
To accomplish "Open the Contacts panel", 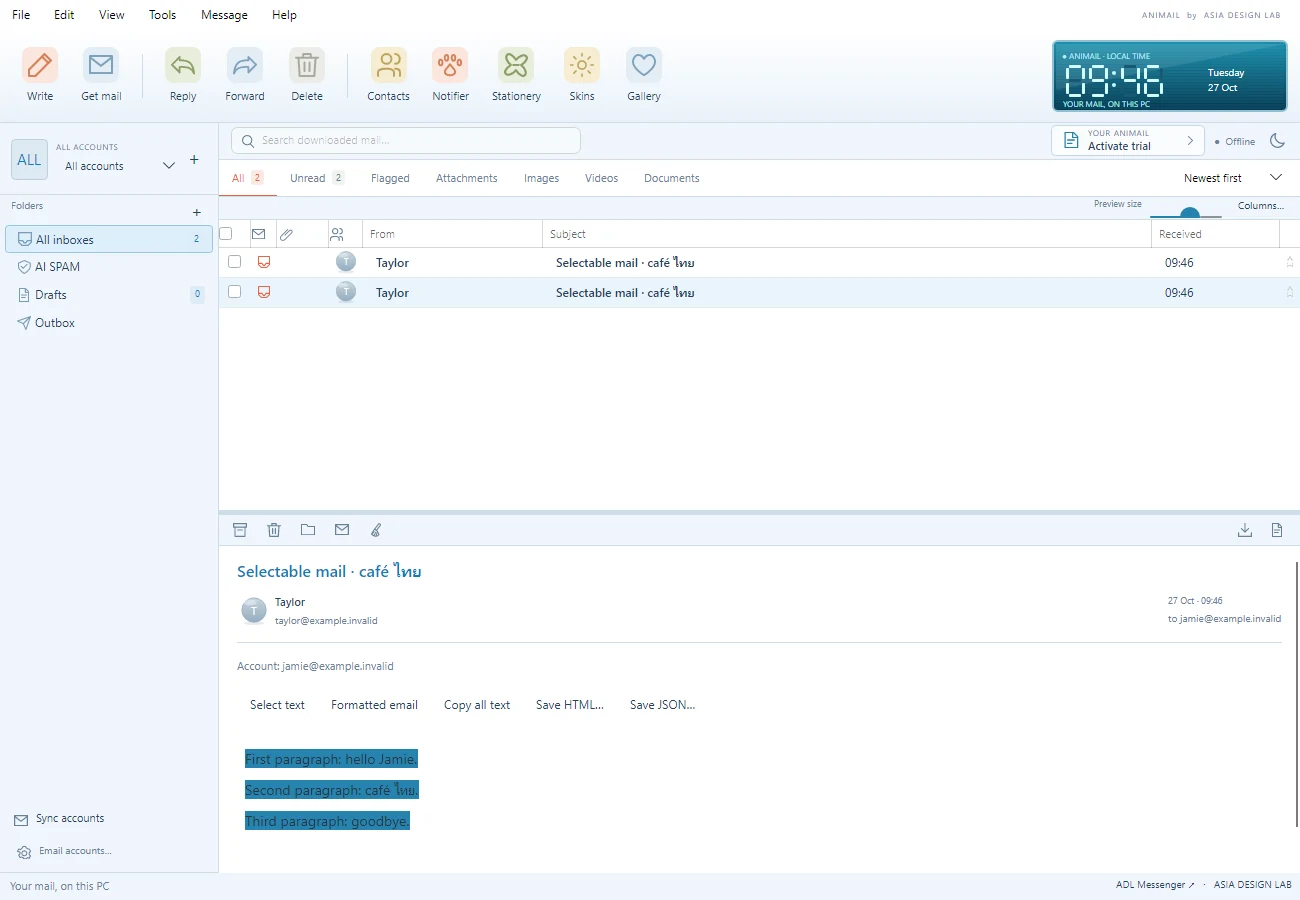I will (388, 75).
